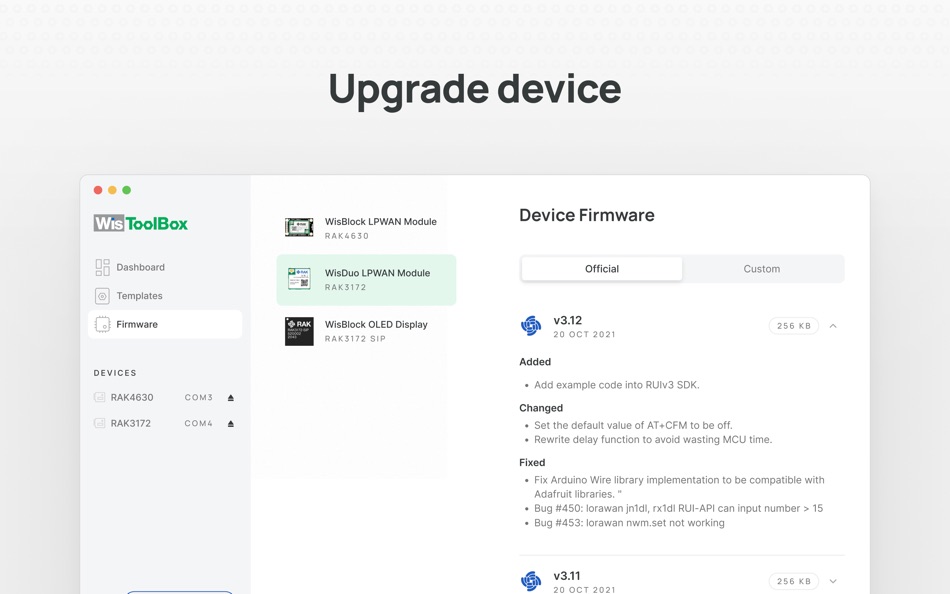Viewport: 950px width, 594px height.
Task: Switch to the Custom firmware tab
Action: click(762, 269)
